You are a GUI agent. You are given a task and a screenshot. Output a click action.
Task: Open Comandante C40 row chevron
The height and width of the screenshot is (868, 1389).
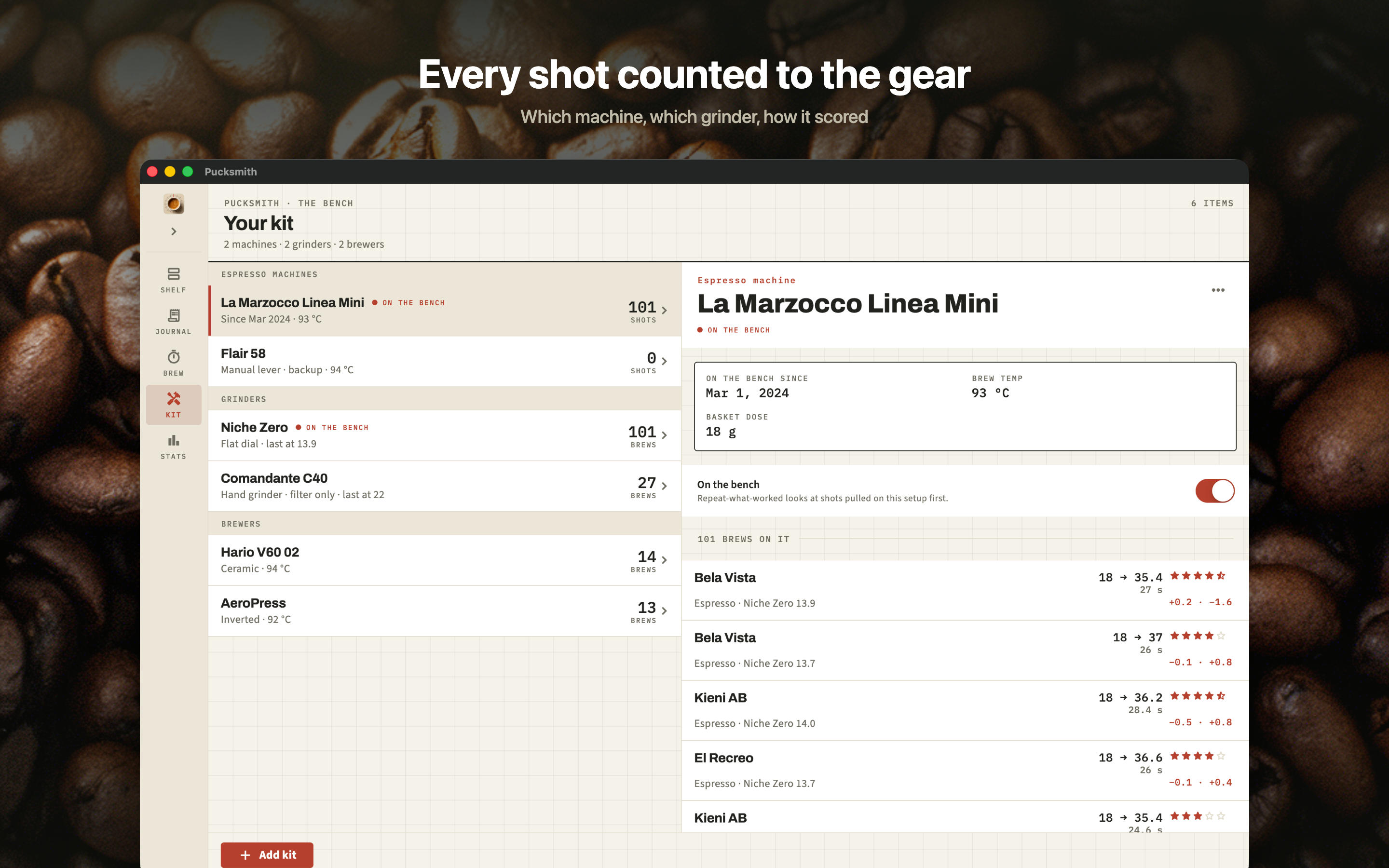tap(664, 486)
